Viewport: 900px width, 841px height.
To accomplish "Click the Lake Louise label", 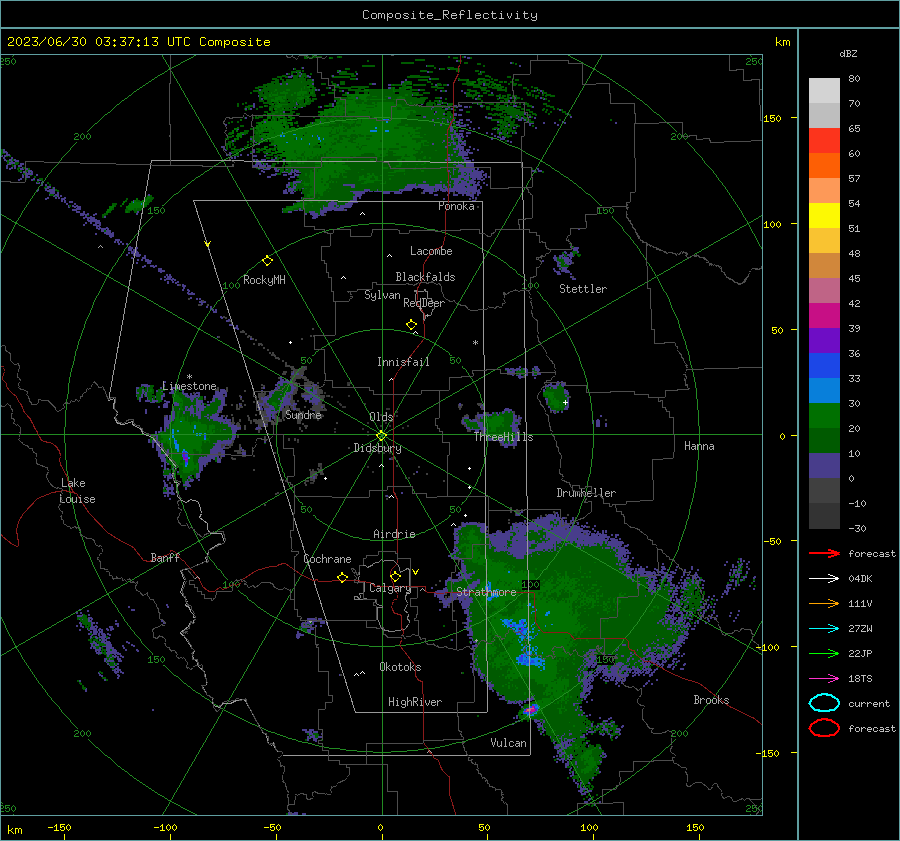I will [x=77, y=491].
